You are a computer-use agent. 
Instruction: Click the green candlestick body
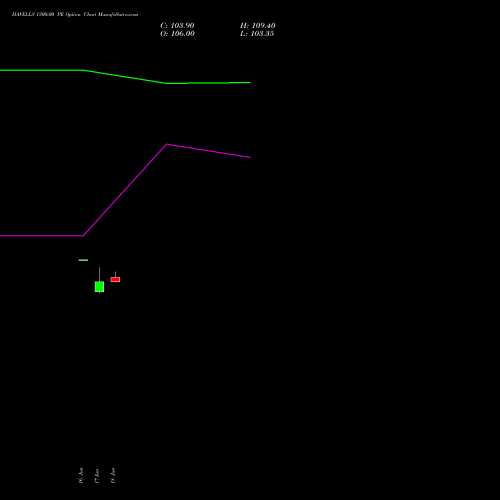pyautogui.click(x=99, y=287)
